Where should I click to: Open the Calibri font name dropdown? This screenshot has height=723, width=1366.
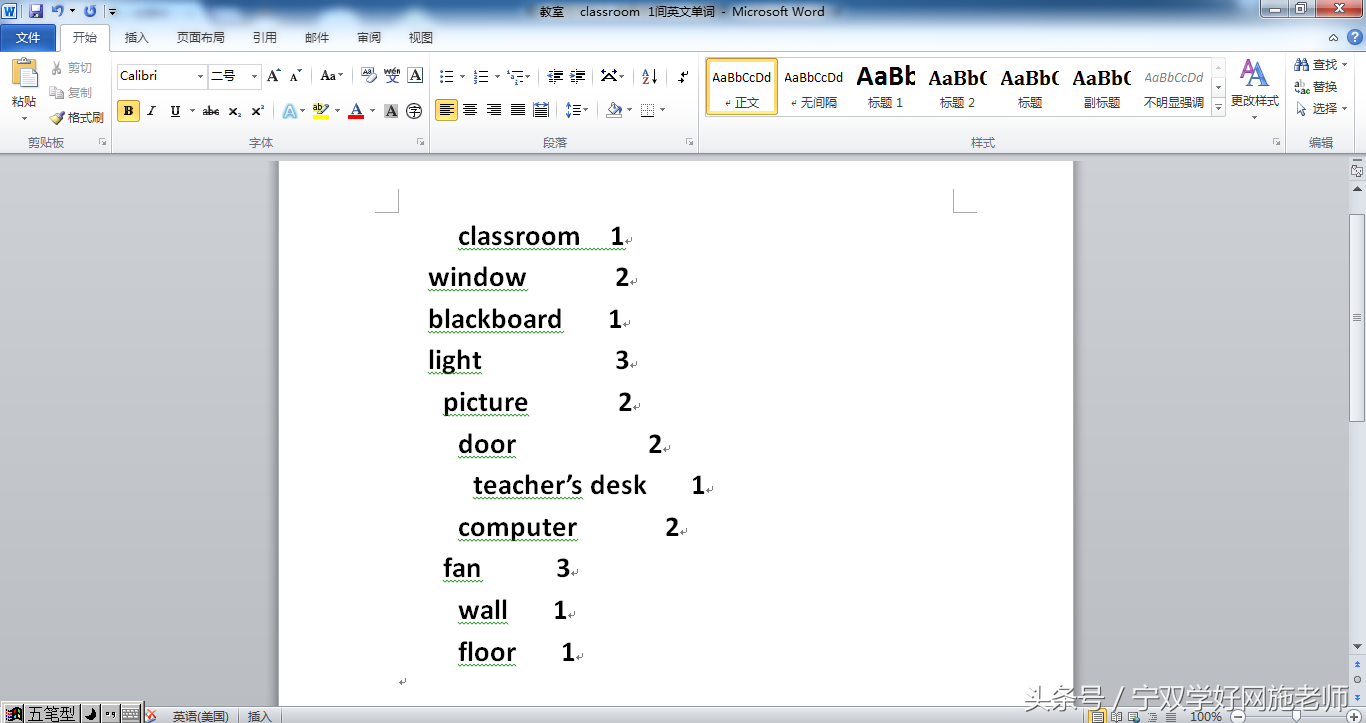[x=200, y=76]
